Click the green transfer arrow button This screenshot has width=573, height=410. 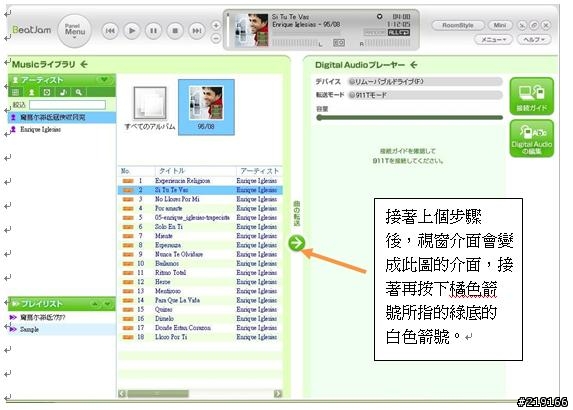click(x=296, y=243)
